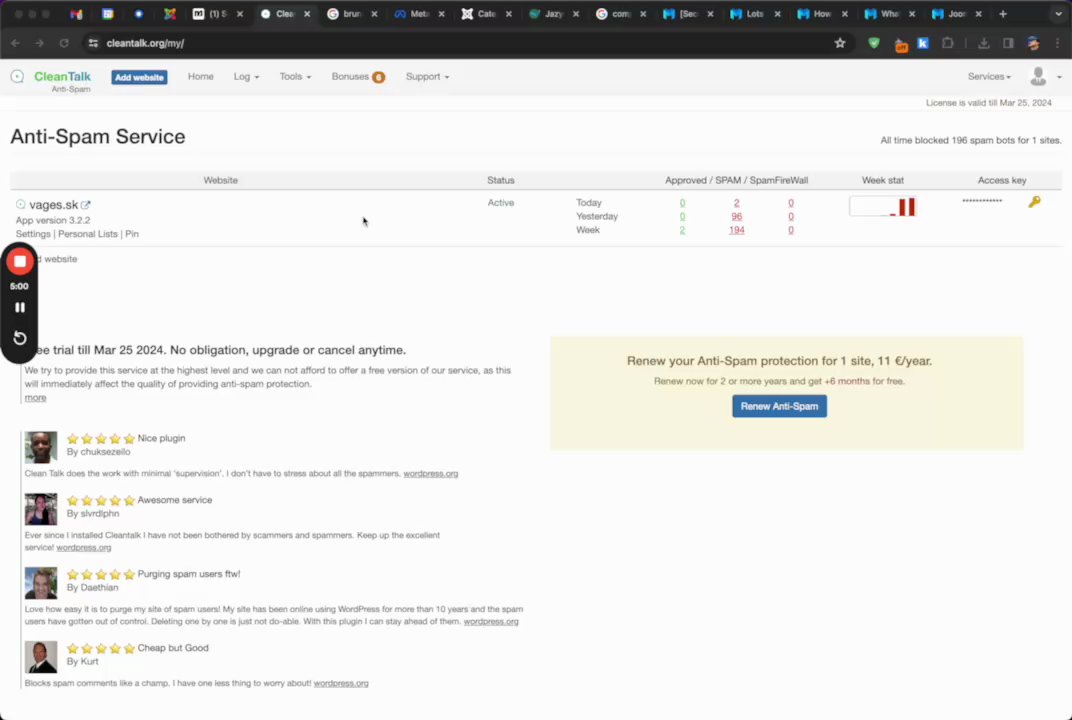This screenshot has width=1072, height=720.
Task: Click the green shield extension icon
Action: [874, 43]
